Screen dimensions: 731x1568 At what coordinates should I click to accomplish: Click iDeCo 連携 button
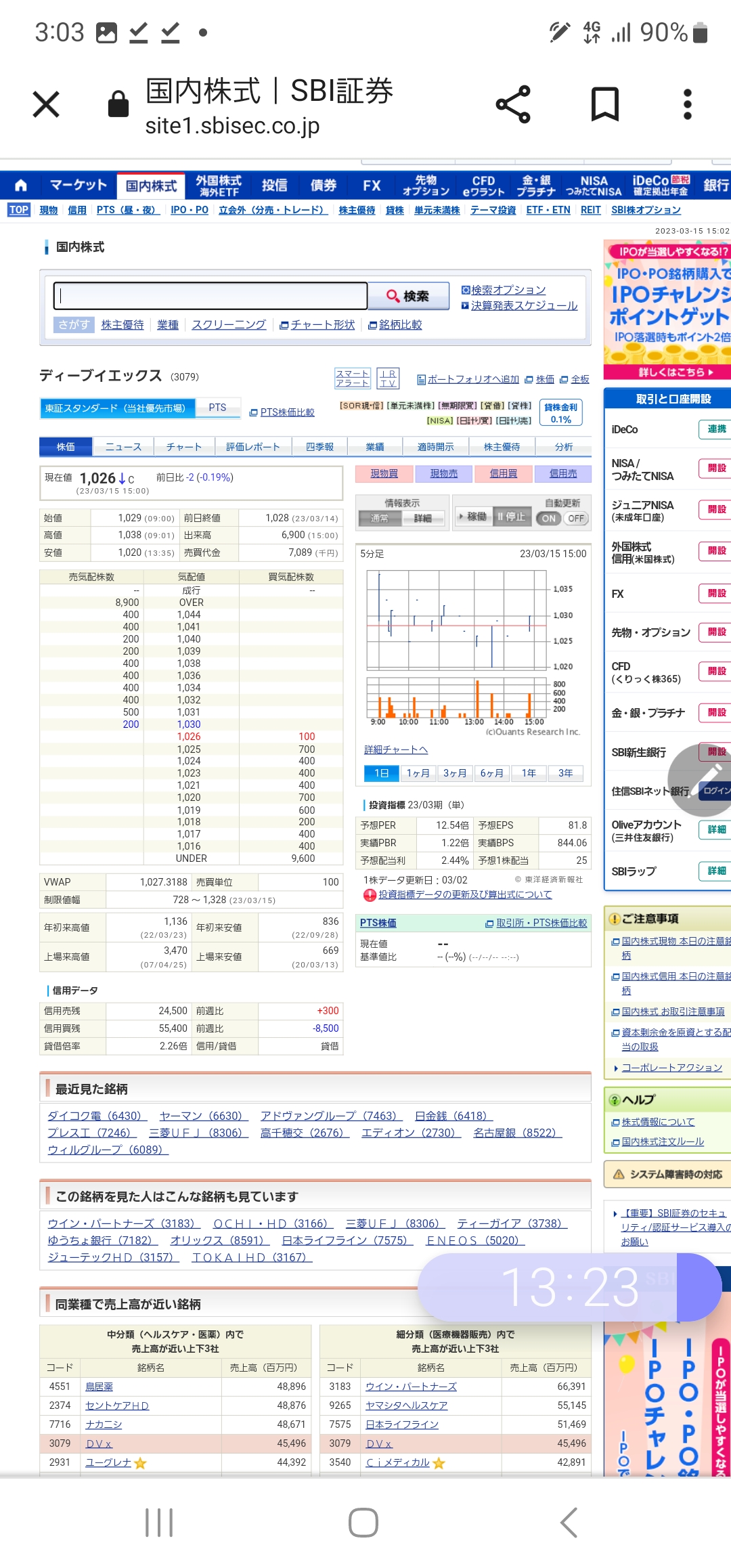coord(715,429)
